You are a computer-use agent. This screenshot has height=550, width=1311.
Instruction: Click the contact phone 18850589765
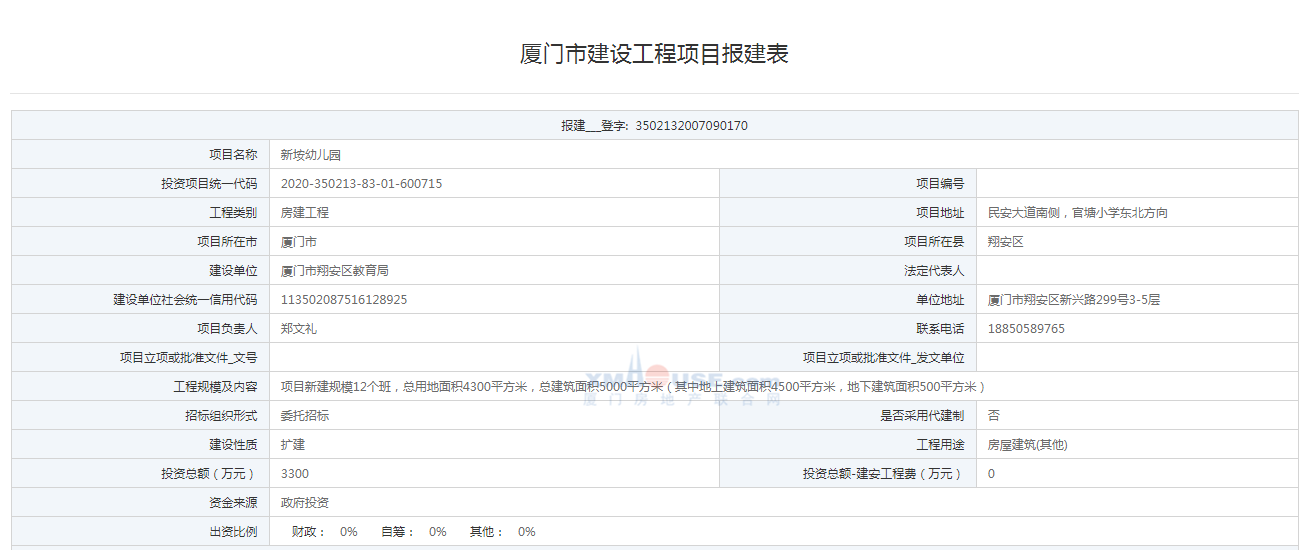click(1026, 329)
